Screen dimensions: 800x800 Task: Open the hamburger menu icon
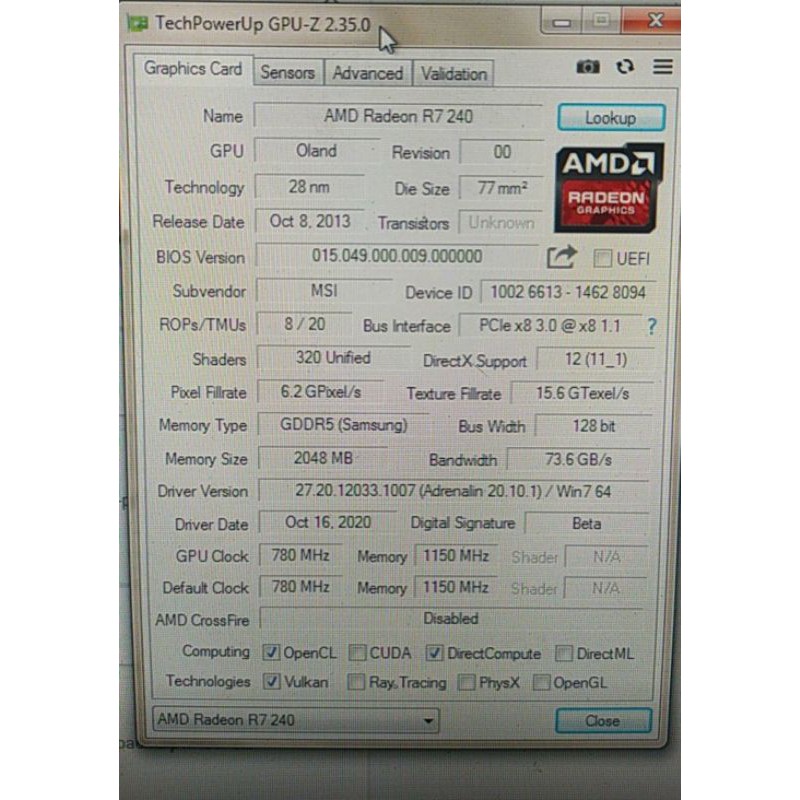[x=663, y=66]
